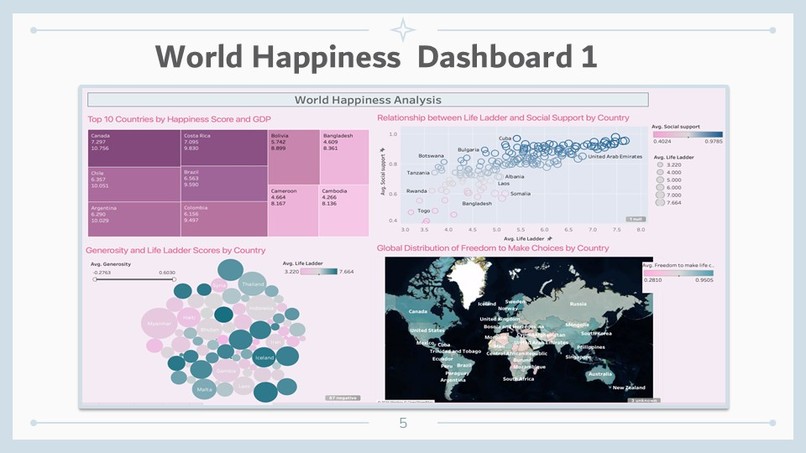Screen dimensions: 806x453
Task: Select the 5.000 circle in Life Ladder size legend
Action: click(x=660, y=180)
